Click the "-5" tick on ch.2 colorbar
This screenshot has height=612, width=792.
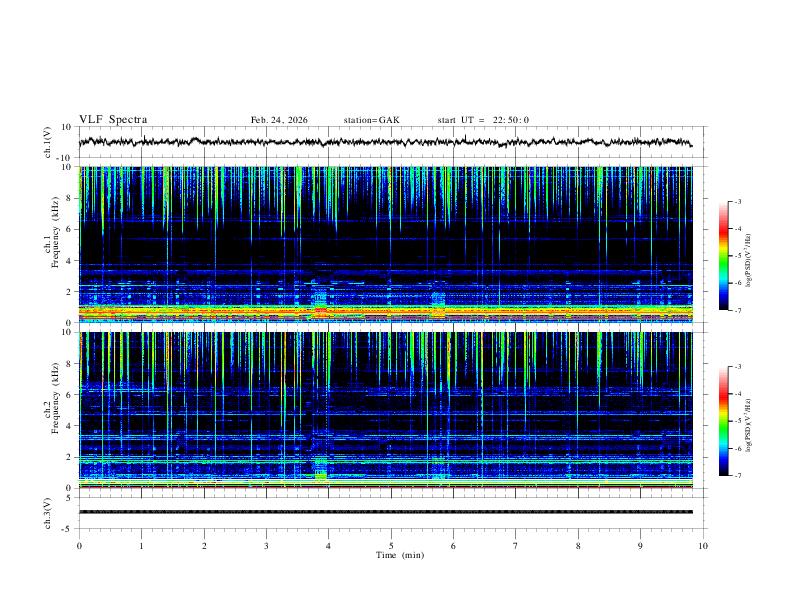[x=737, y=421]
